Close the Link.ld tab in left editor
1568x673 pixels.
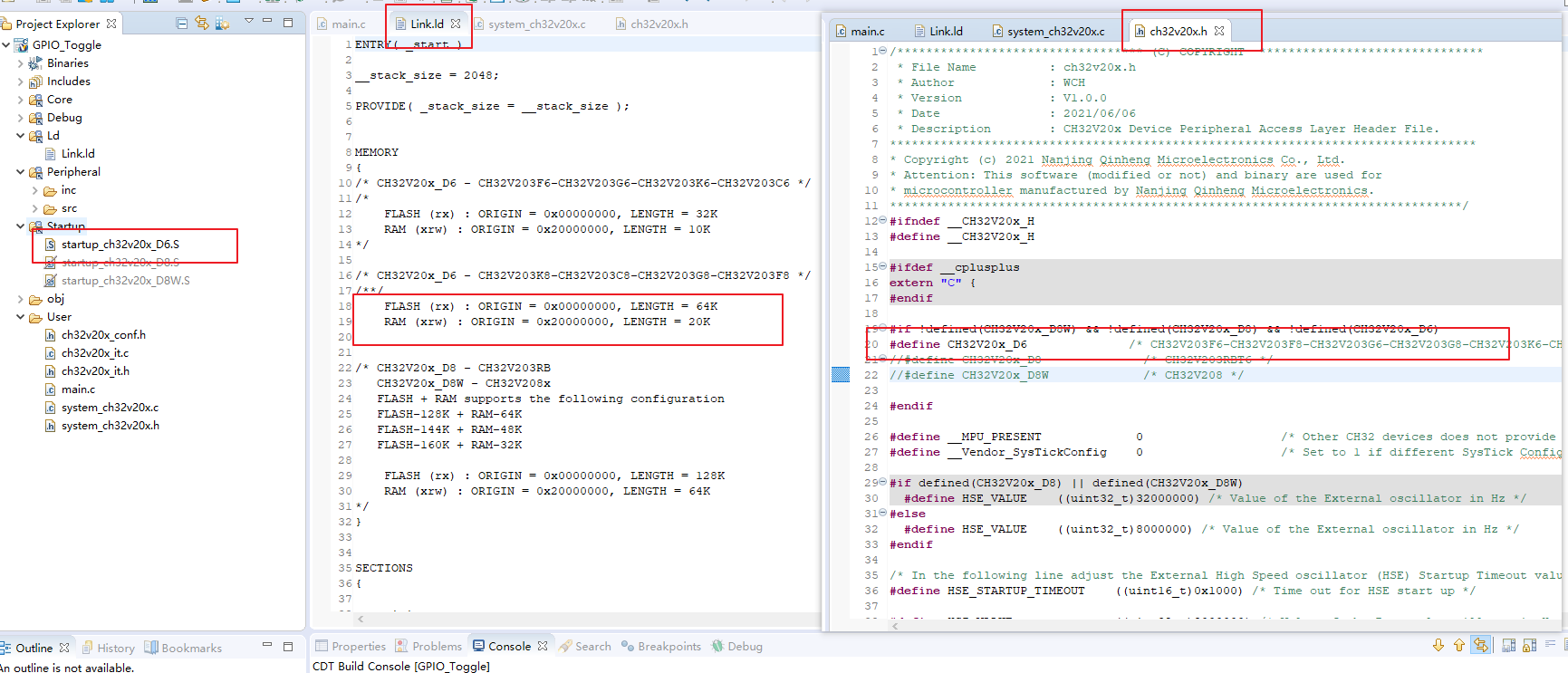[456, 24]
